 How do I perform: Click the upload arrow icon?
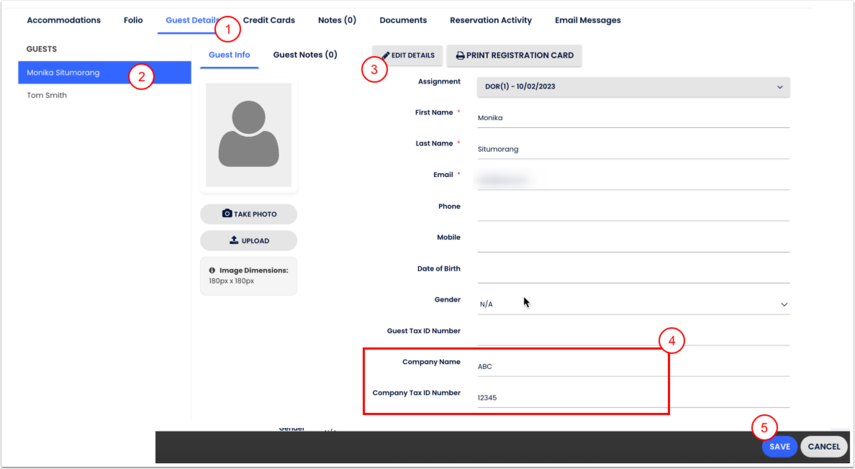tap(234, 240)
